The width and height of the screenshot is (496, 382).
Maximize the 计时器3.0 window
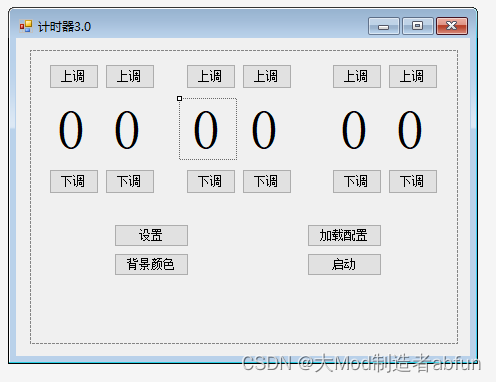pyautogui.click(x=418, y=26)
